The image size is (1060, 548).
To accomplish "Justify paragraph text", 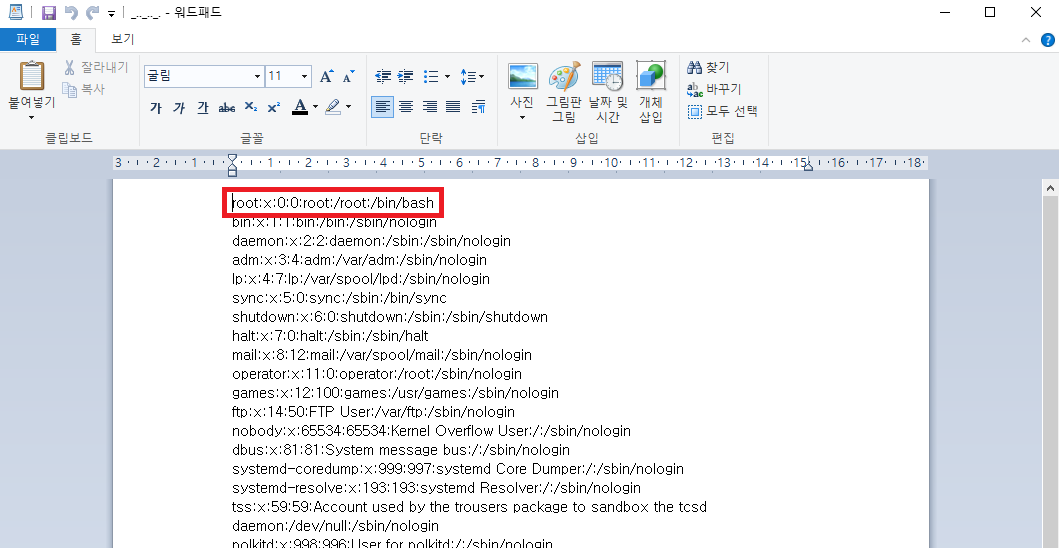I will 453,107.
